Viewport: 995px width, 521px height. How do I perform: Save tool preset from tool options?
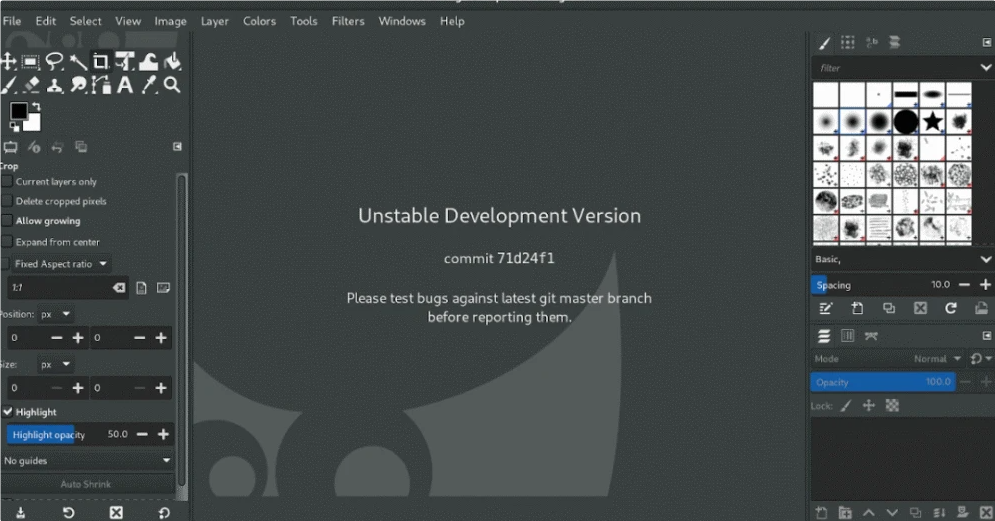20,513
